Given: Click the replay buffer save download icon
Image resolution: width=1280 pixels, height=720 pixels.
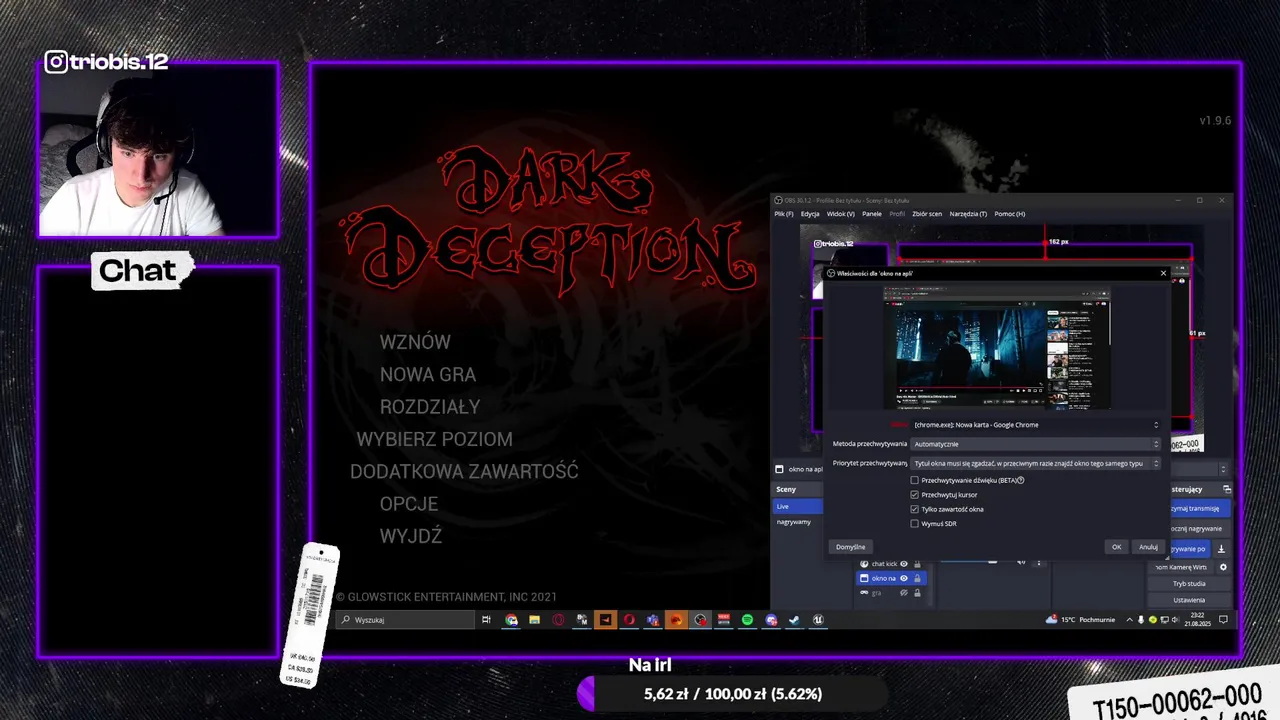Looking at the screenshot, I should point(1221,549).
